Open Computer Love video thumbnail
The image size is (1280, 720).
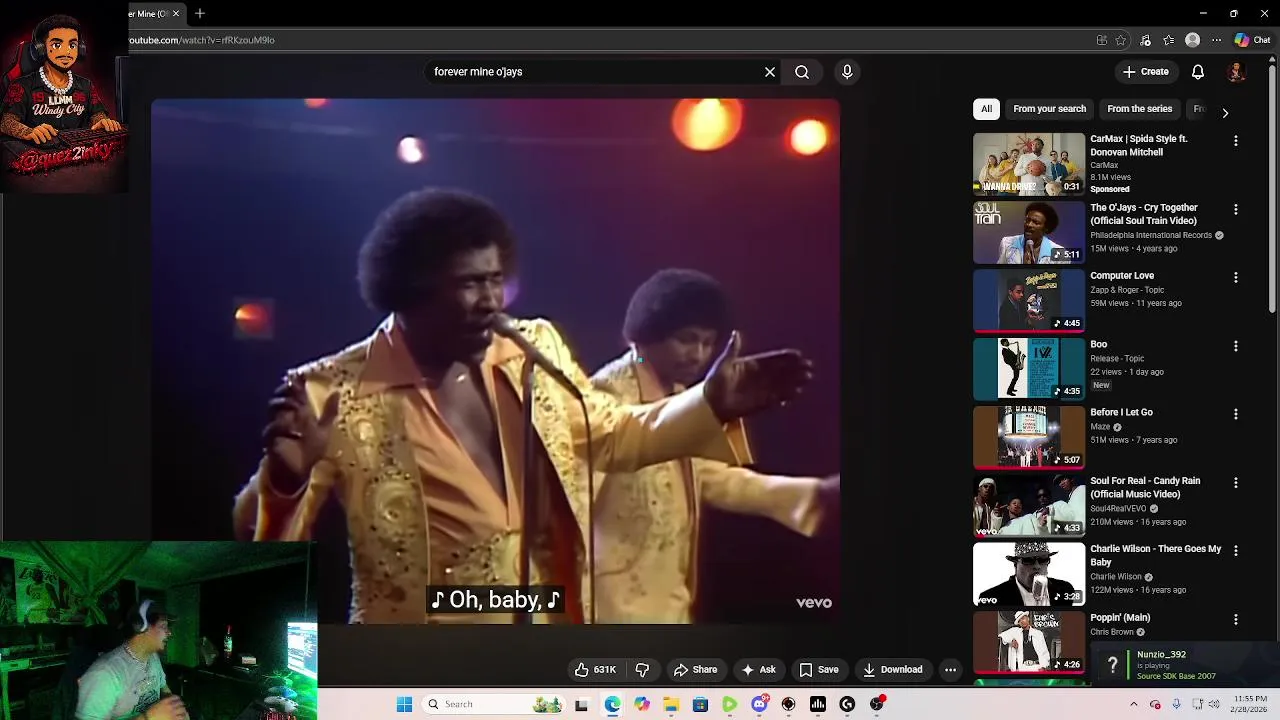point(1028,300)
